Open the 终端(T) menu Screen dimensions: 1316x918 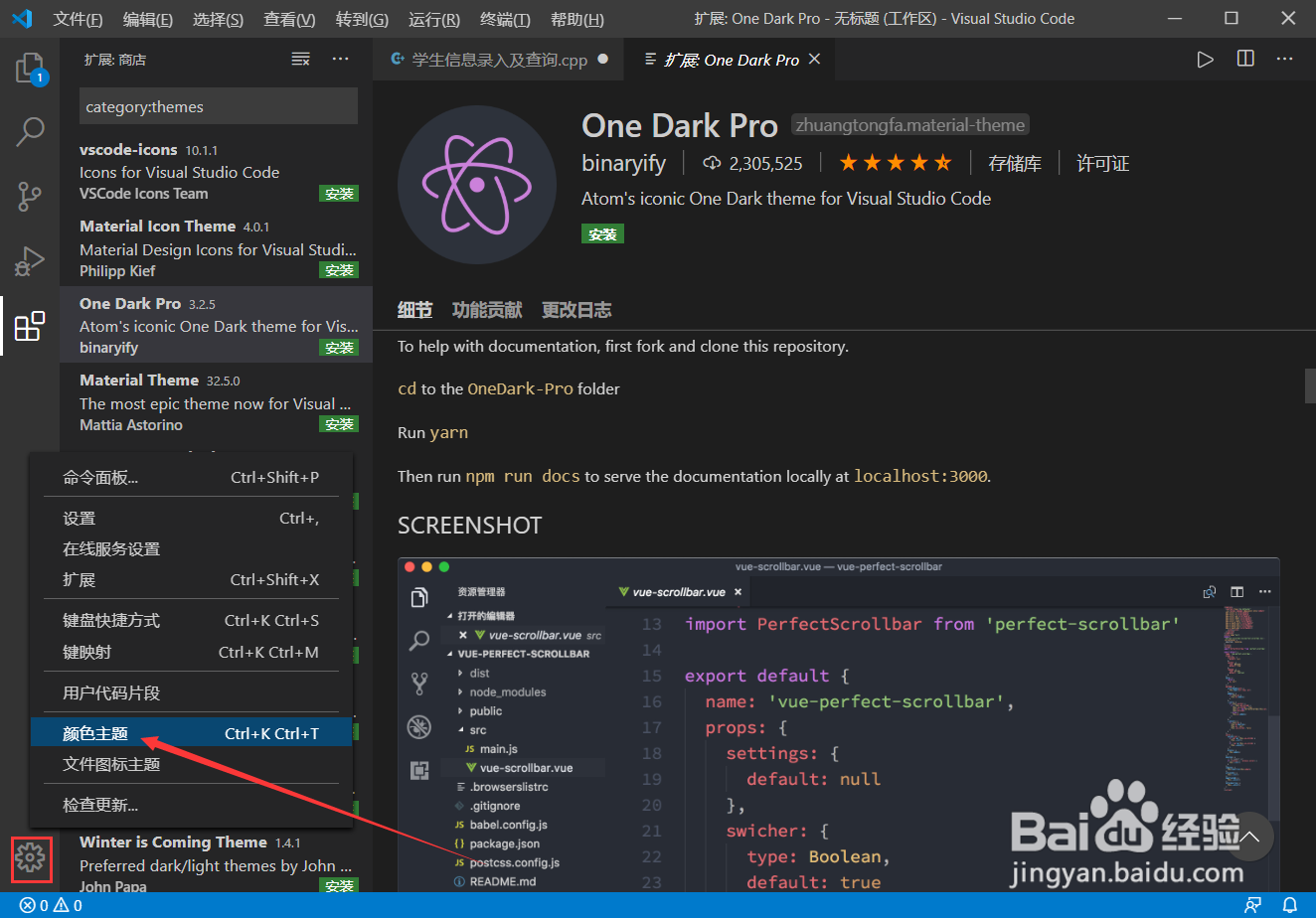[505, 19]
